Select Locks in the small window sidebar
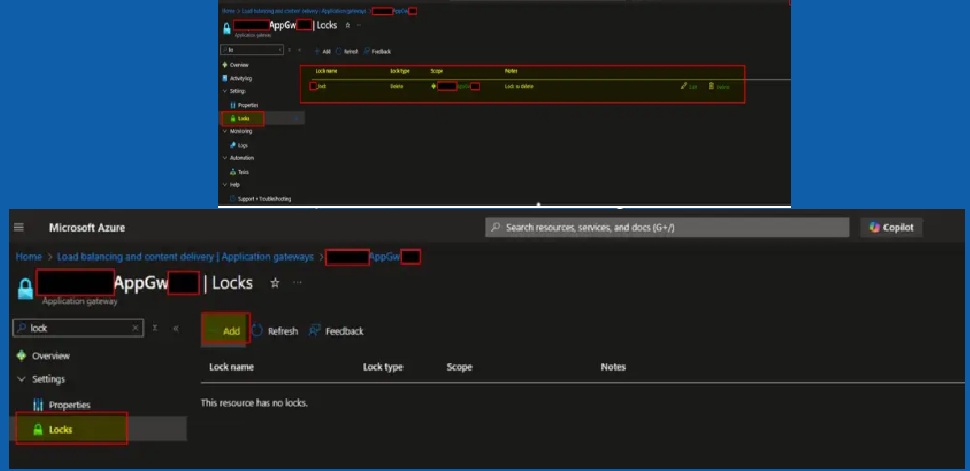The width and height of the screenshot is (970, 471). click(242, 118)
